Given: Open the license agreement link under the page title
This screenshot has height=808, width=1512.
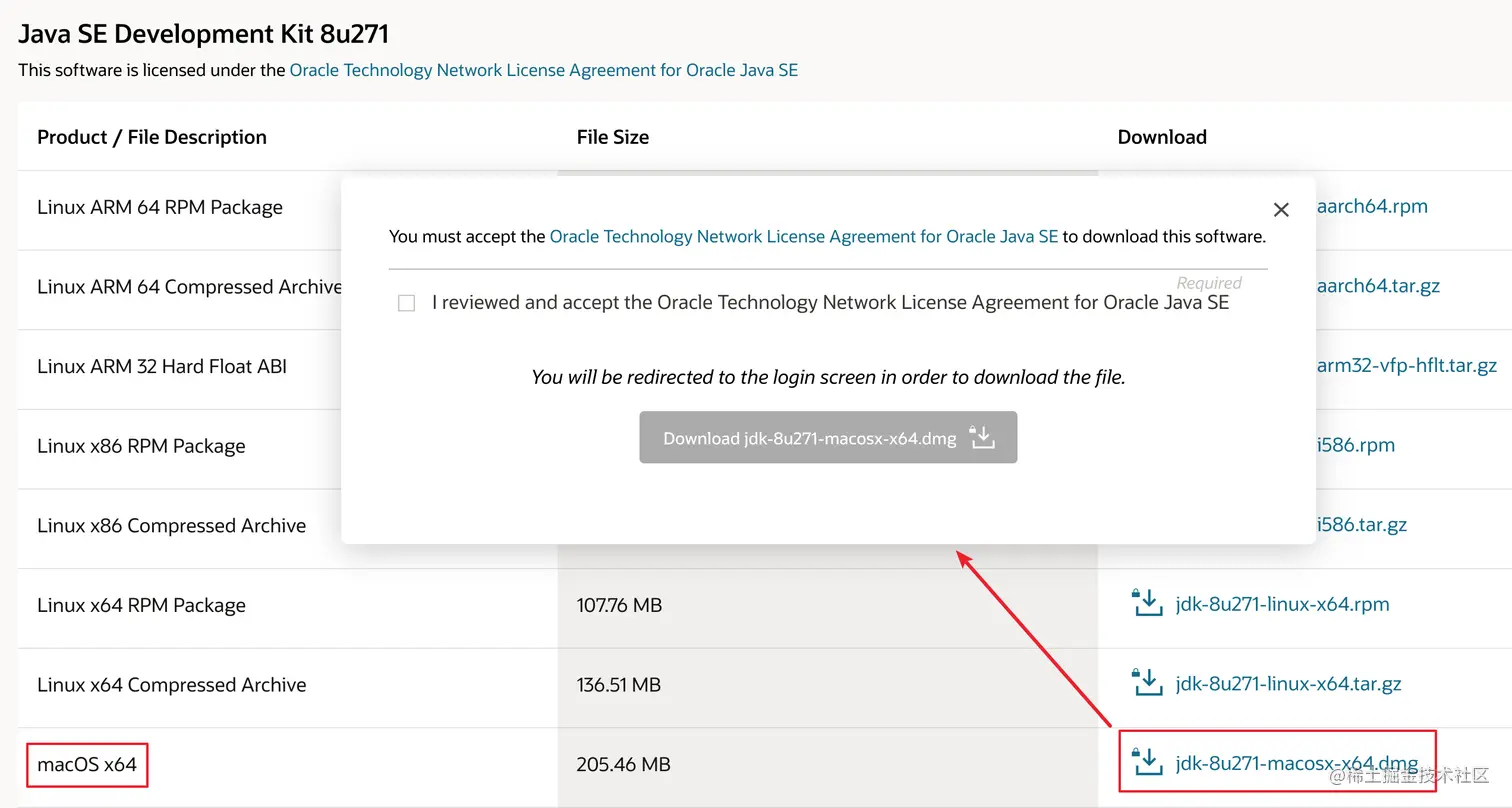Looking at the screenshot, I should coord(544,70).
